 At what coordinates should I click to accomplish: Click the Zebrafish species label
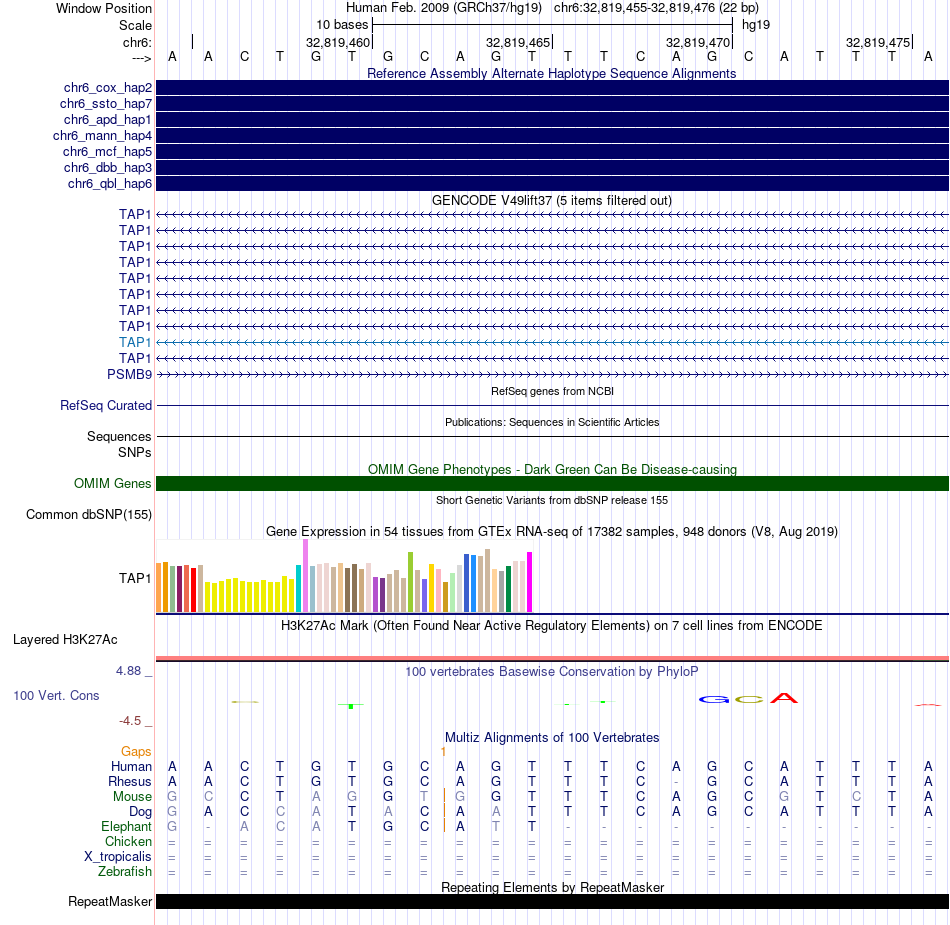(x=125, y=871)
